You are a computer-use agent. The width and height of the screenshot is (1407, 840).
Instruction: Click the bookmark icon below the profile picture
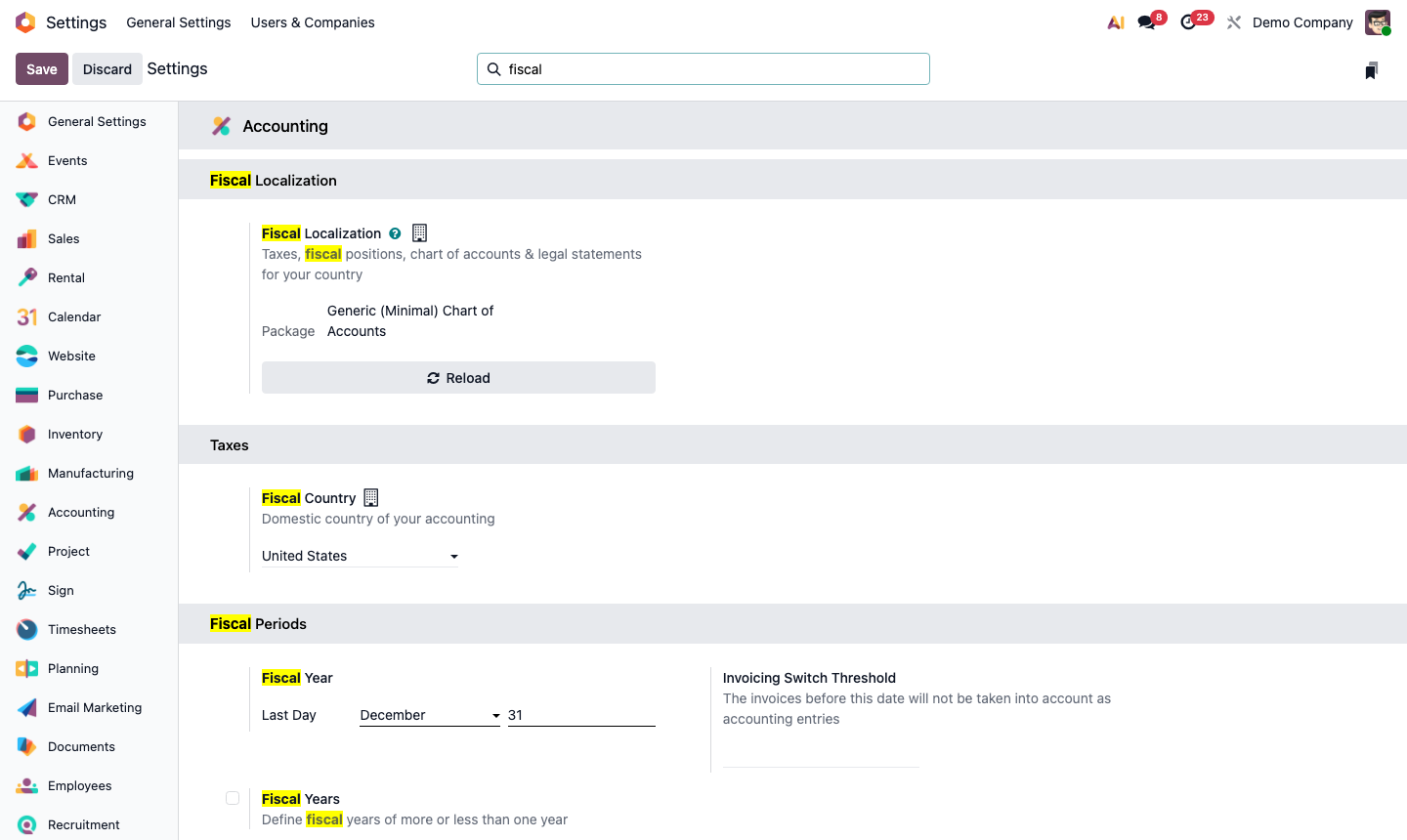coord(1371,69)
